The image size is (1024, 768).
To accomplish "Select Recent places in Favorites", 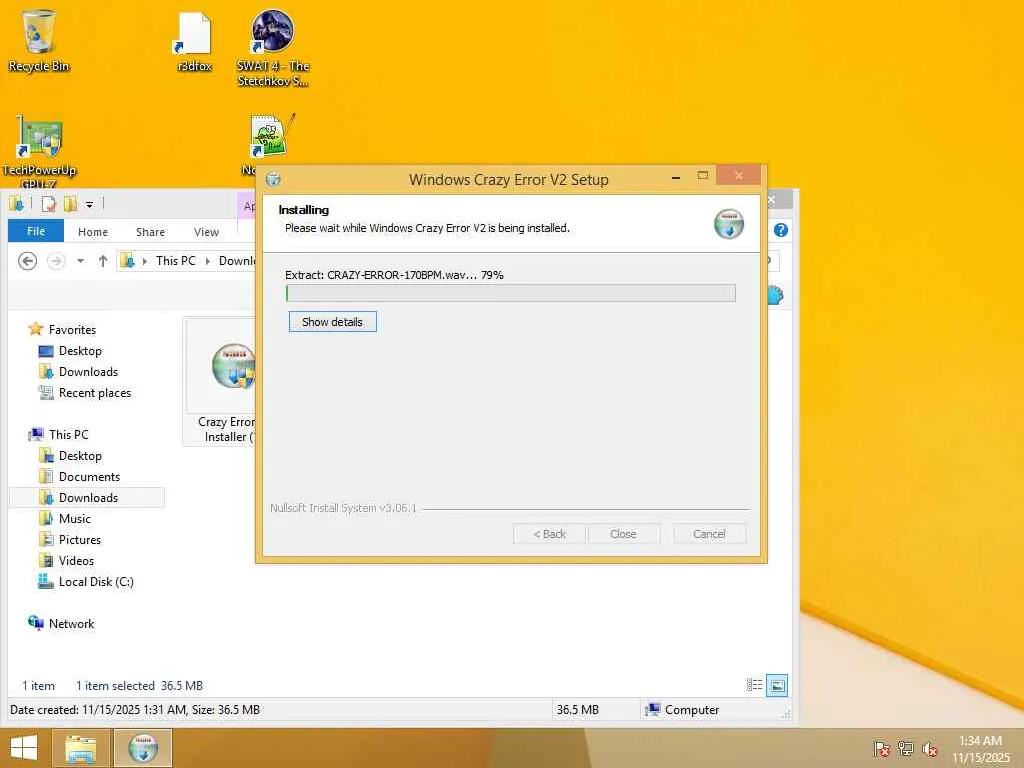I will (85, 392).
